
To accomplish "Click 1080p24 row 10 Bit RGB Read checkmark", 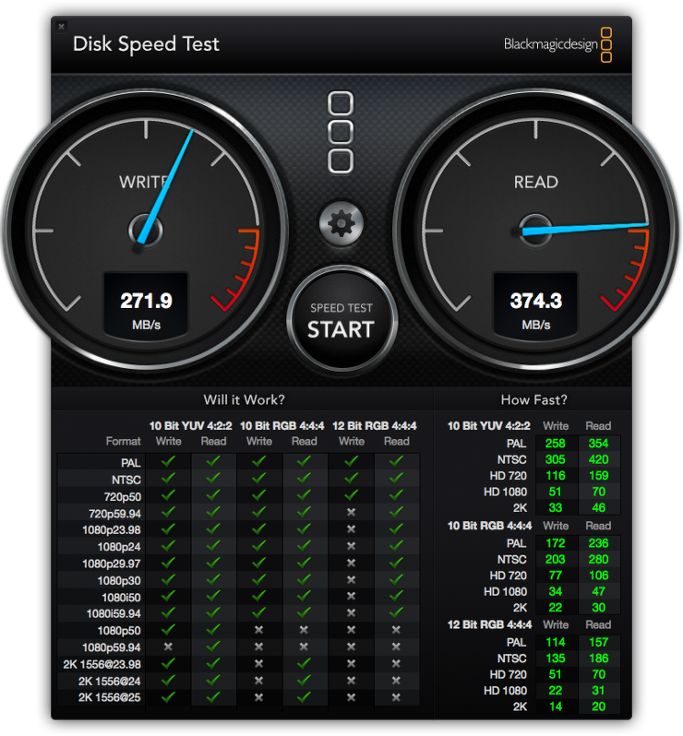I will tap(304, 546).
